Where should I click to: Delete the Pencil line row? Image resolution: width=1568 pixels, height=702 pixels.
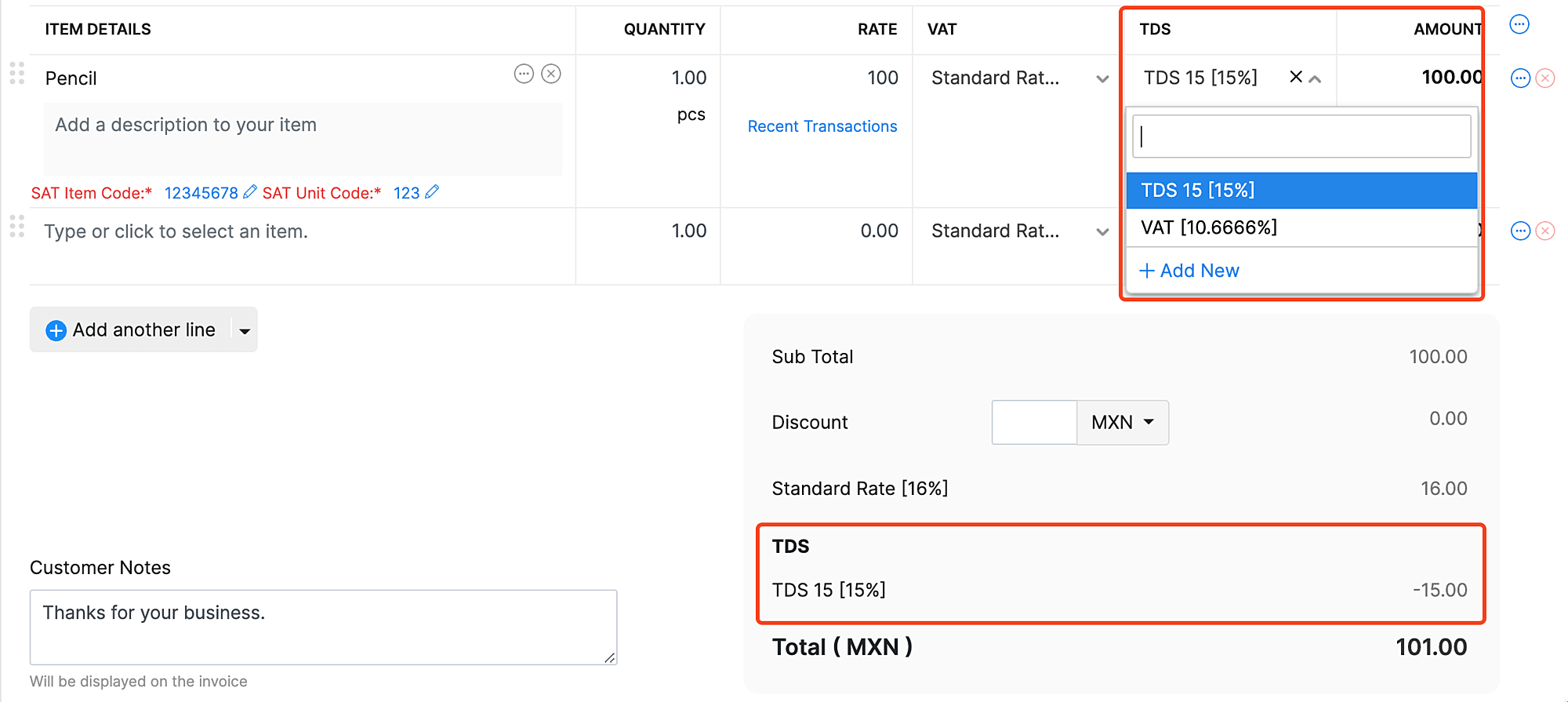tap(1545, 78)
